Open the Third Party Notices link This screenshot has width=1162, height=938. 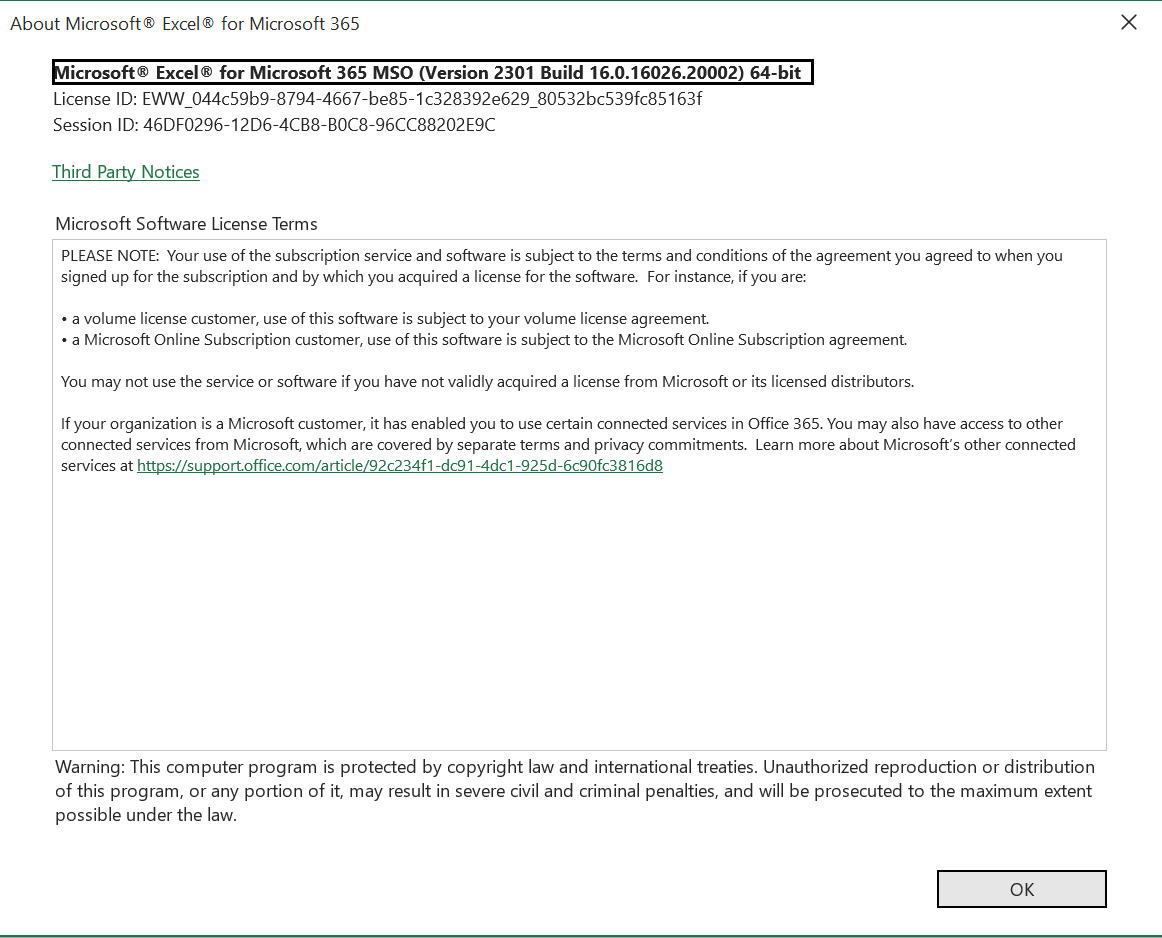point(126,172)
